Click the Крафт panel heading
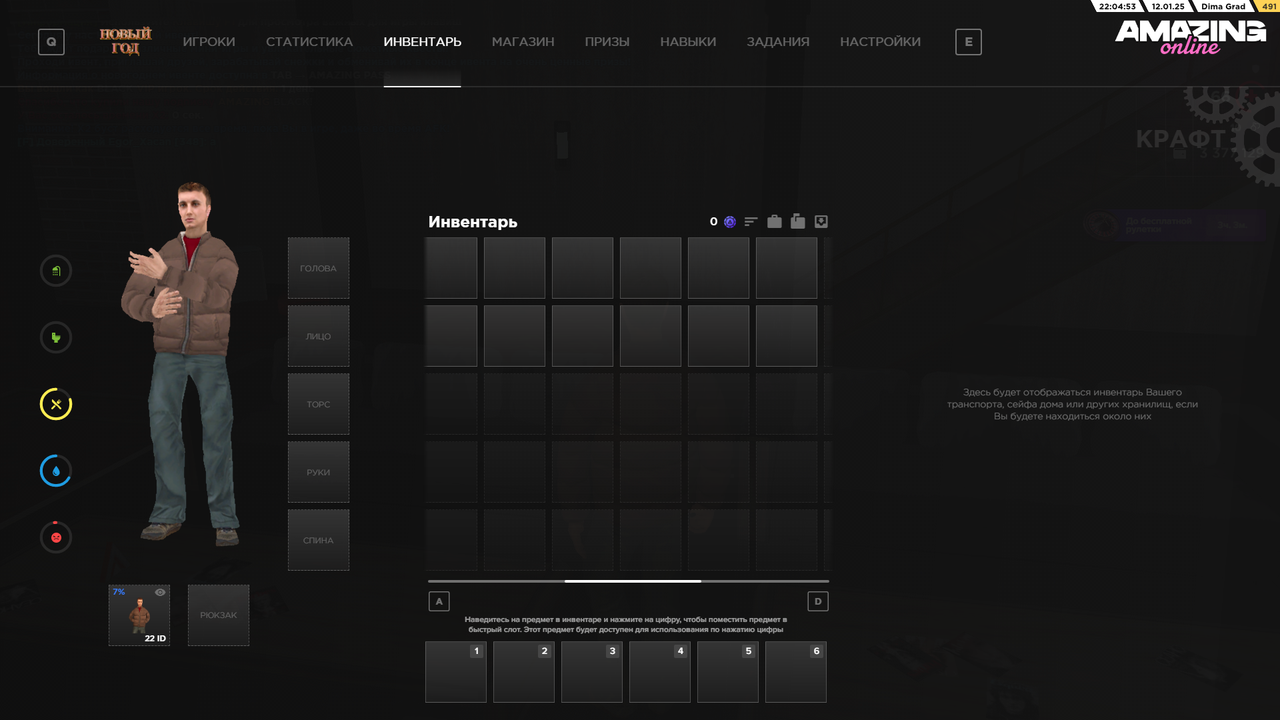This screenshot has width=1280, height=720. (1180, 139)
